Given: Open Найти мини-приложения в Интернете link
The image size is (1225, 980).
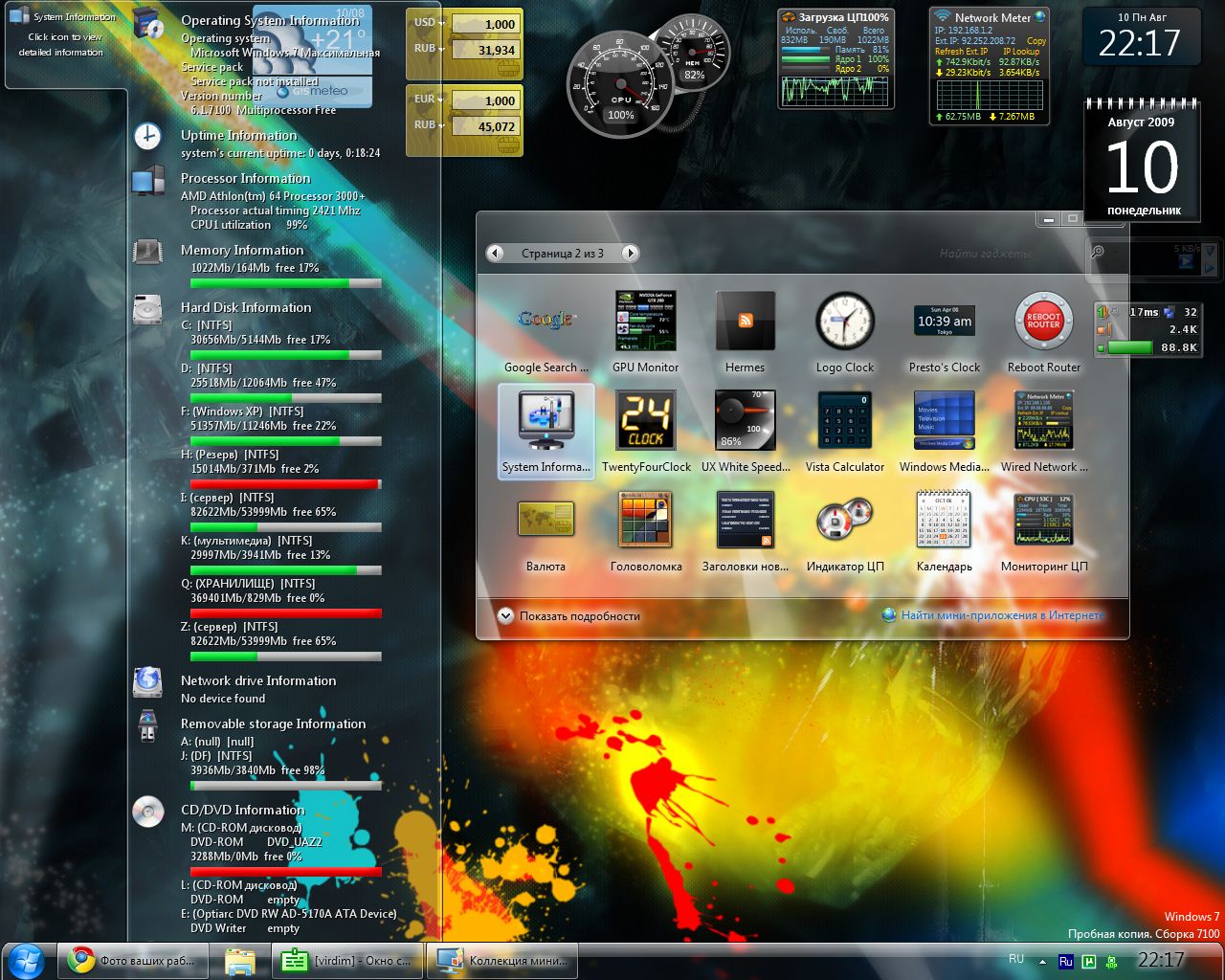Looking at the screenshot, I should pyautogui.click(x=1002, y=615).
